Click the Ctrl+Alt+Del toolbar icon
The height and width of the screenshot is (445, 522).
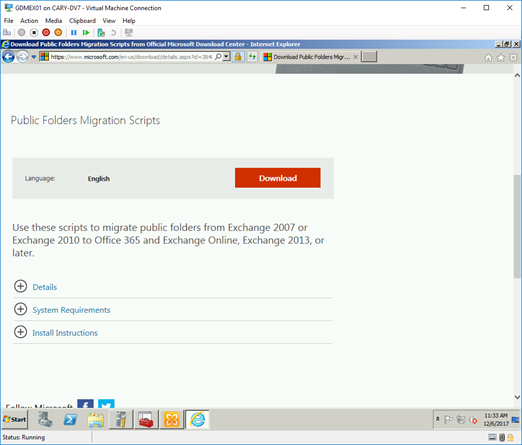[x=7, y=32]
